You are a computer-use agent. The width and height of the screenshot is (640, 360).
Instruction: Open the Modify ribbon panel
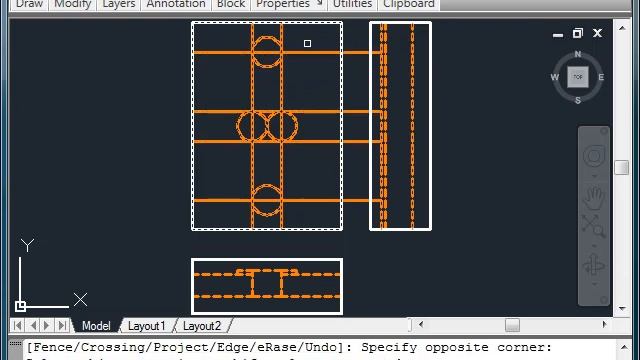coord(73,4)
